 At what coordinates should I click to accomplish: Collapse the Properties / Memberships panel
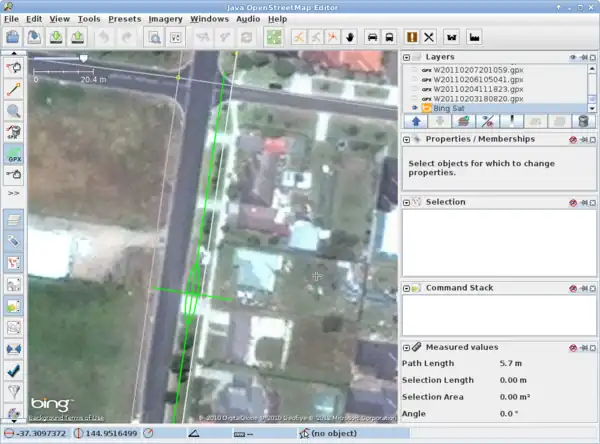(406, 139)
